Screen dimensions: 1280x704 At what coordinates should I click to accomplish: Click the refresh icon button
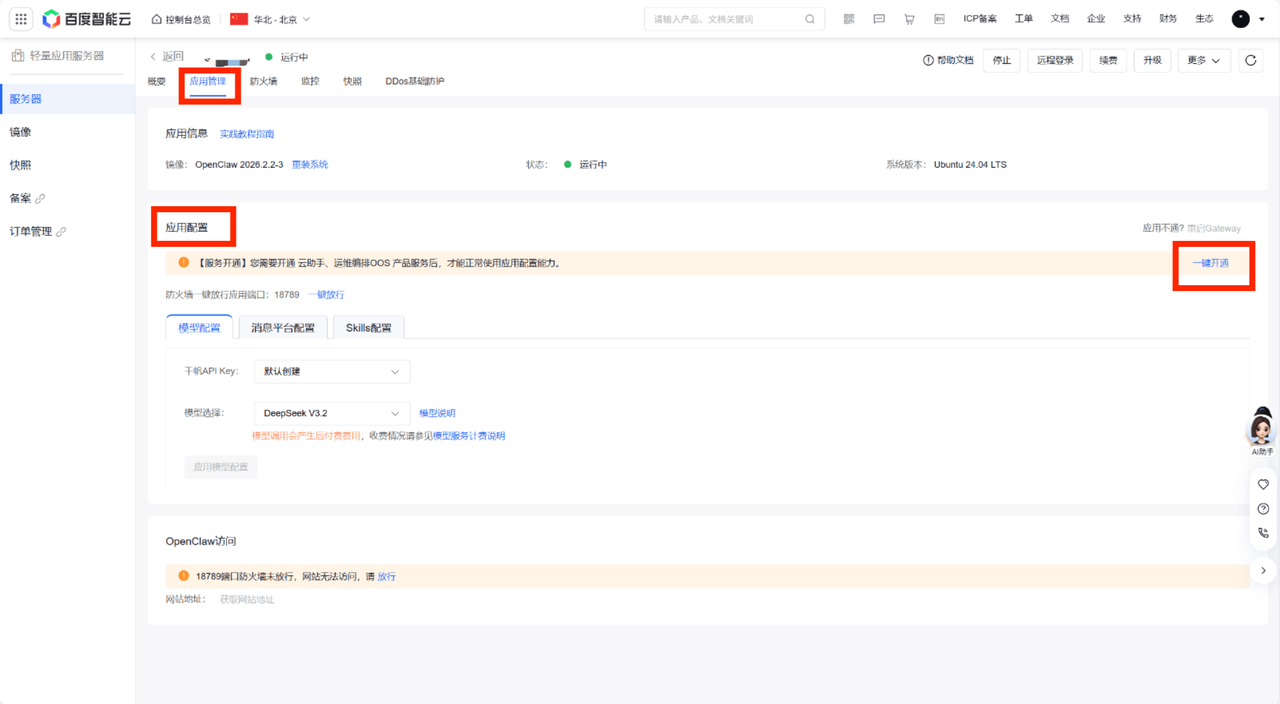coord(1250,61)
